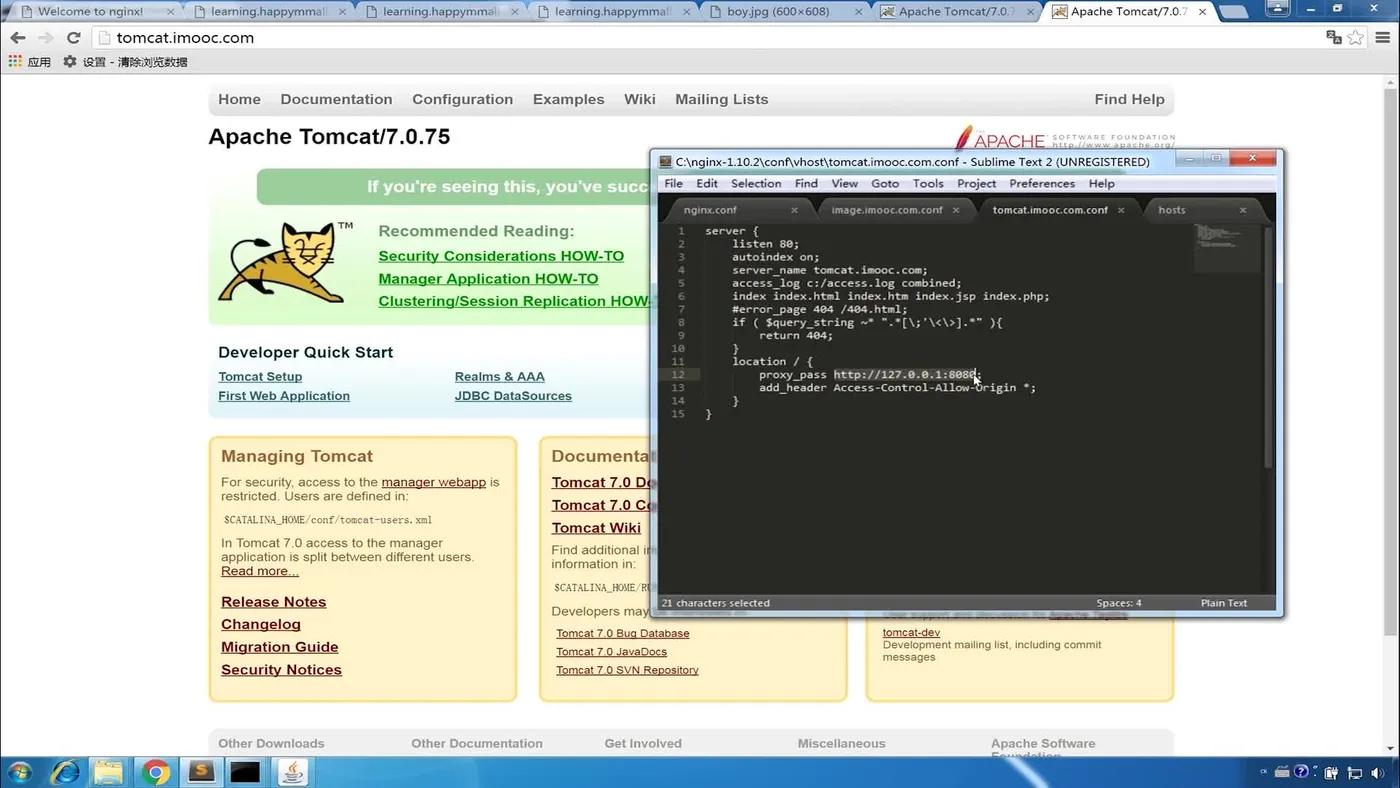Open the File menu in Sublime Text
1400x788 pixels.
(x=674, y=184)
